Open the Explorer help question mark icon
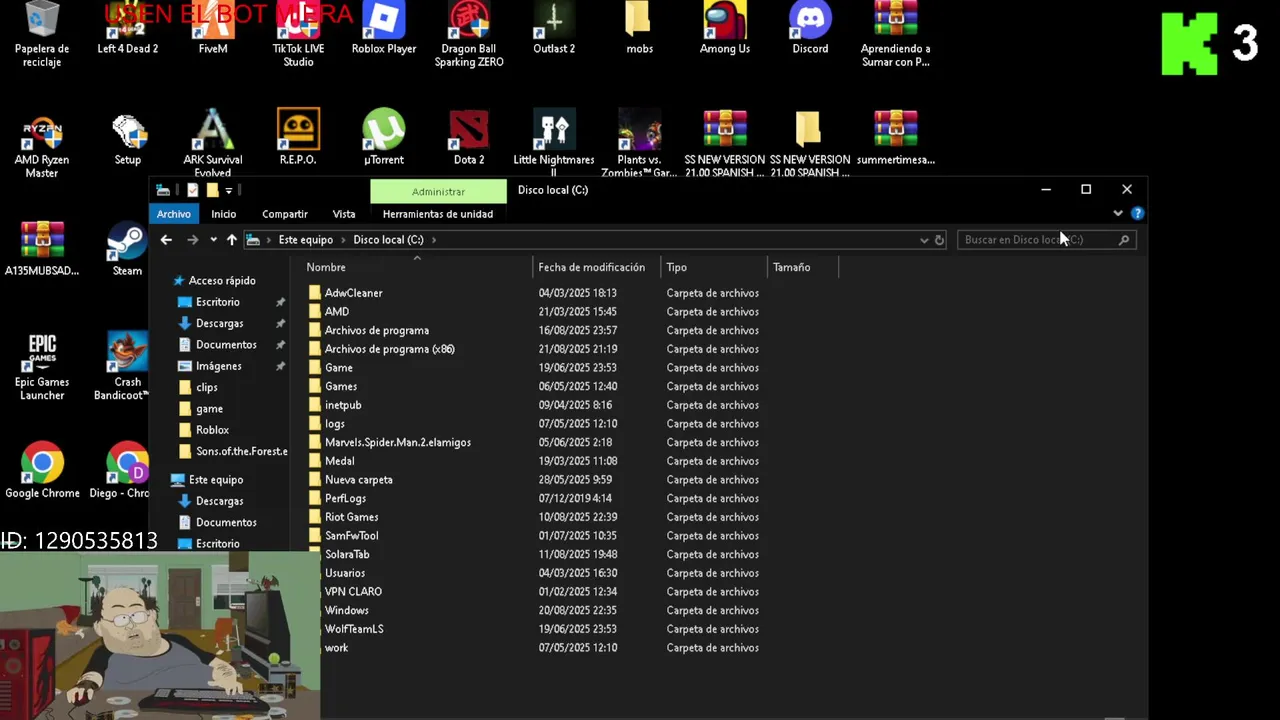Viewport: 1280px width, 720px height. pos(1137,214)
